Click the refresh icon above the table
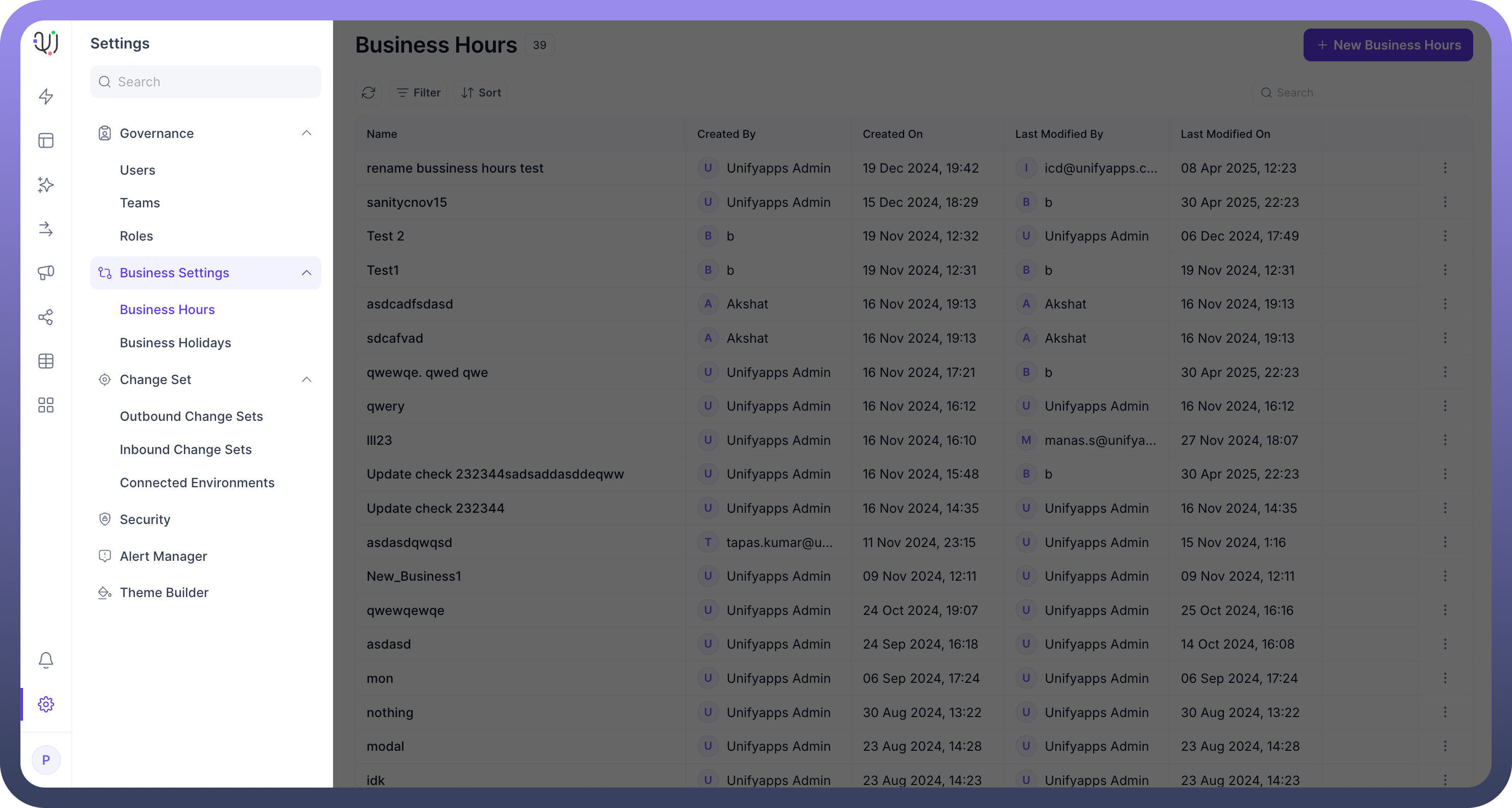Screen dimensions: 1512x808 click(368, 93)
